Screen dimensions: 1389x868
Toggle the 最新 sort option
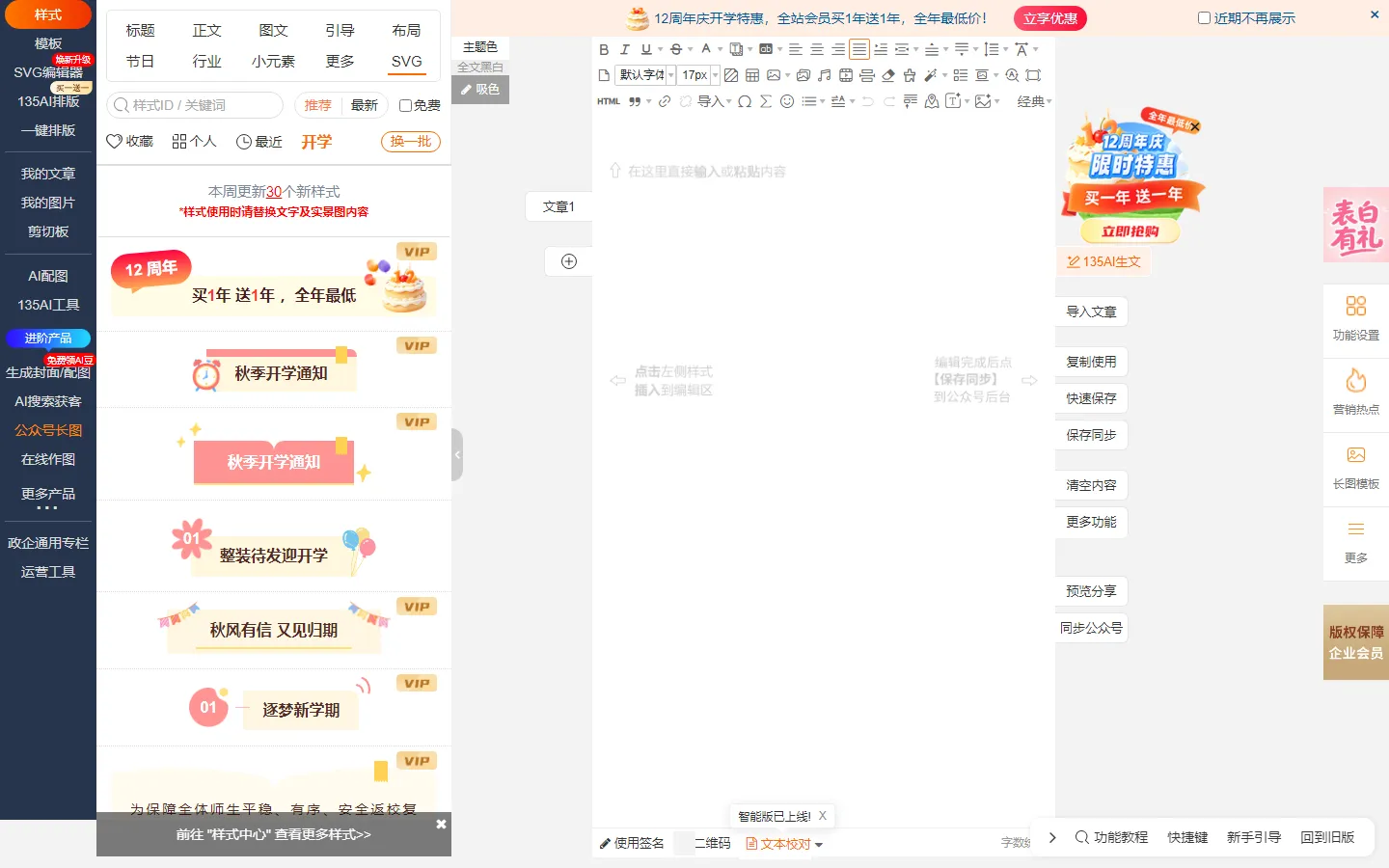pos(365,106)
